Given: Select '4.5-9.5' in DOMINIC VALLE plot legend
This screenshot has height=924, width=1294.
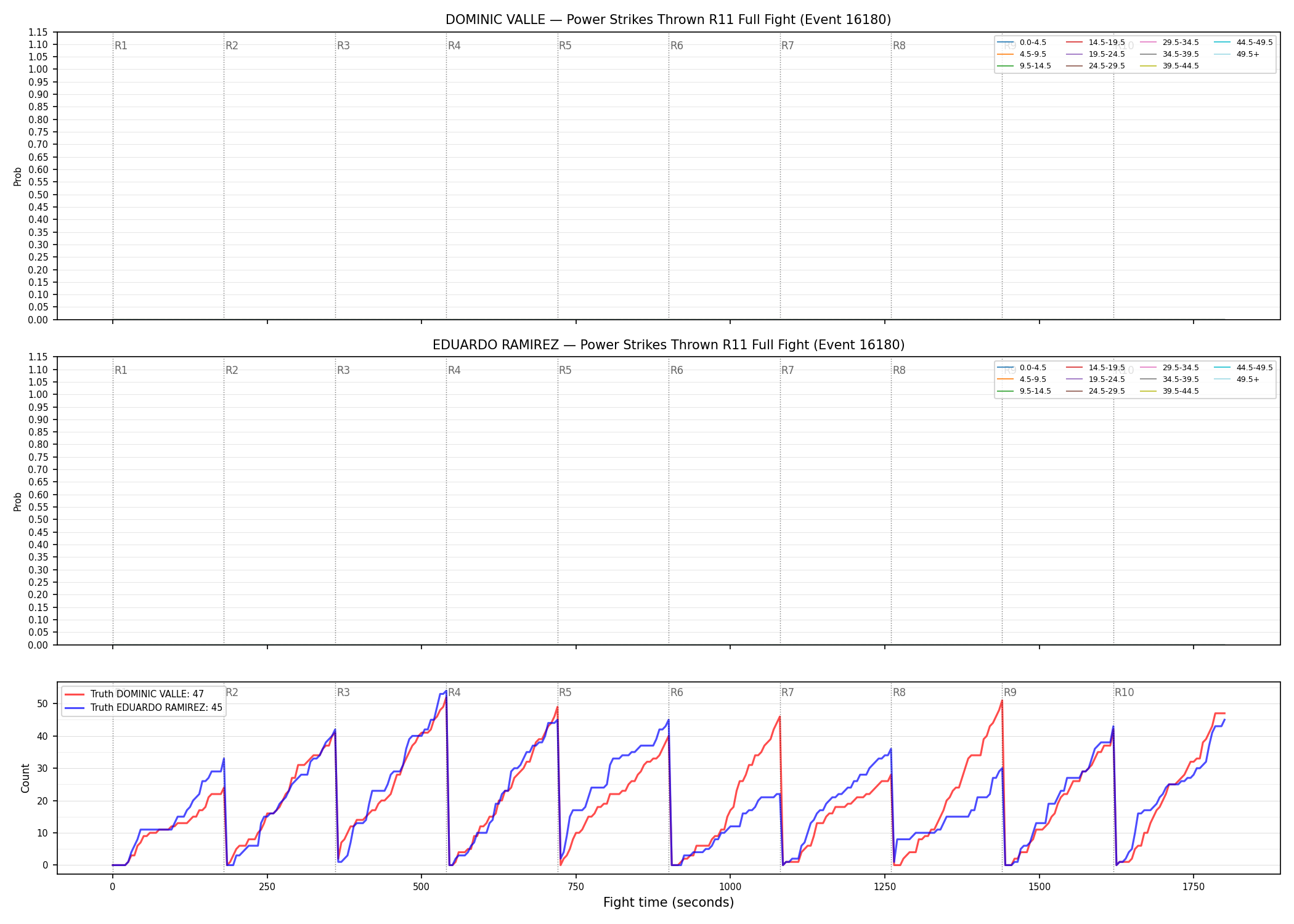Looking at the screenshot, I should coord(1033,54).
